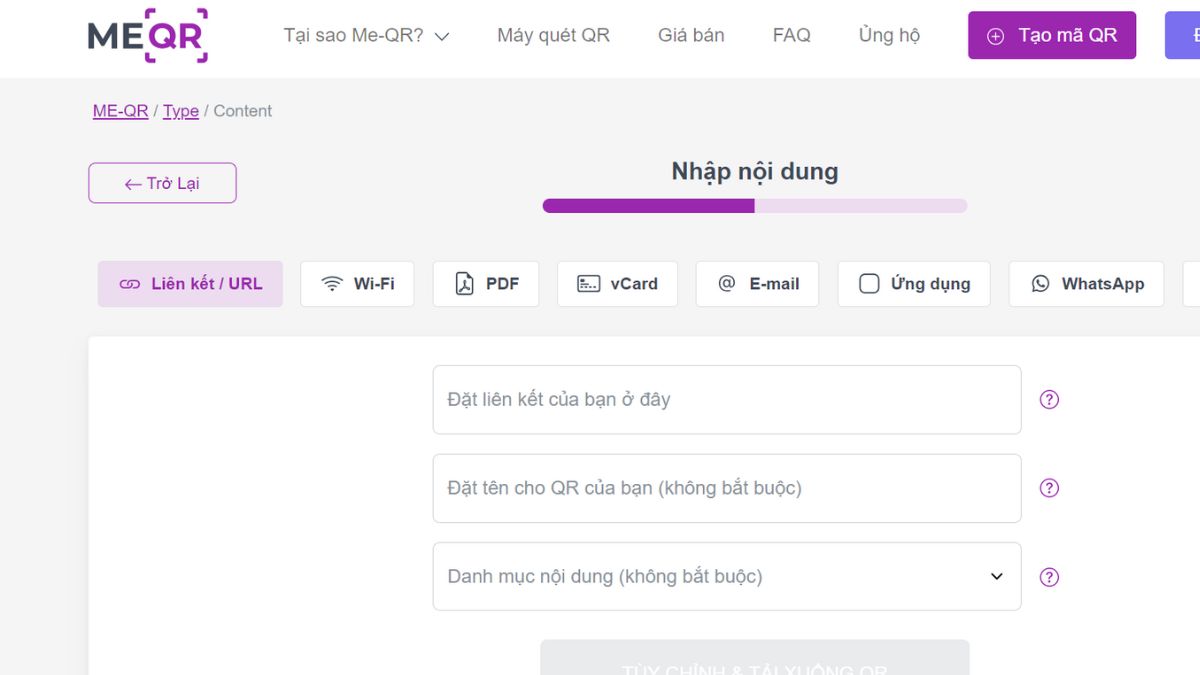Click the Trở Lại back button
This screenshot has height=675, width=1200.
point(162,183)
